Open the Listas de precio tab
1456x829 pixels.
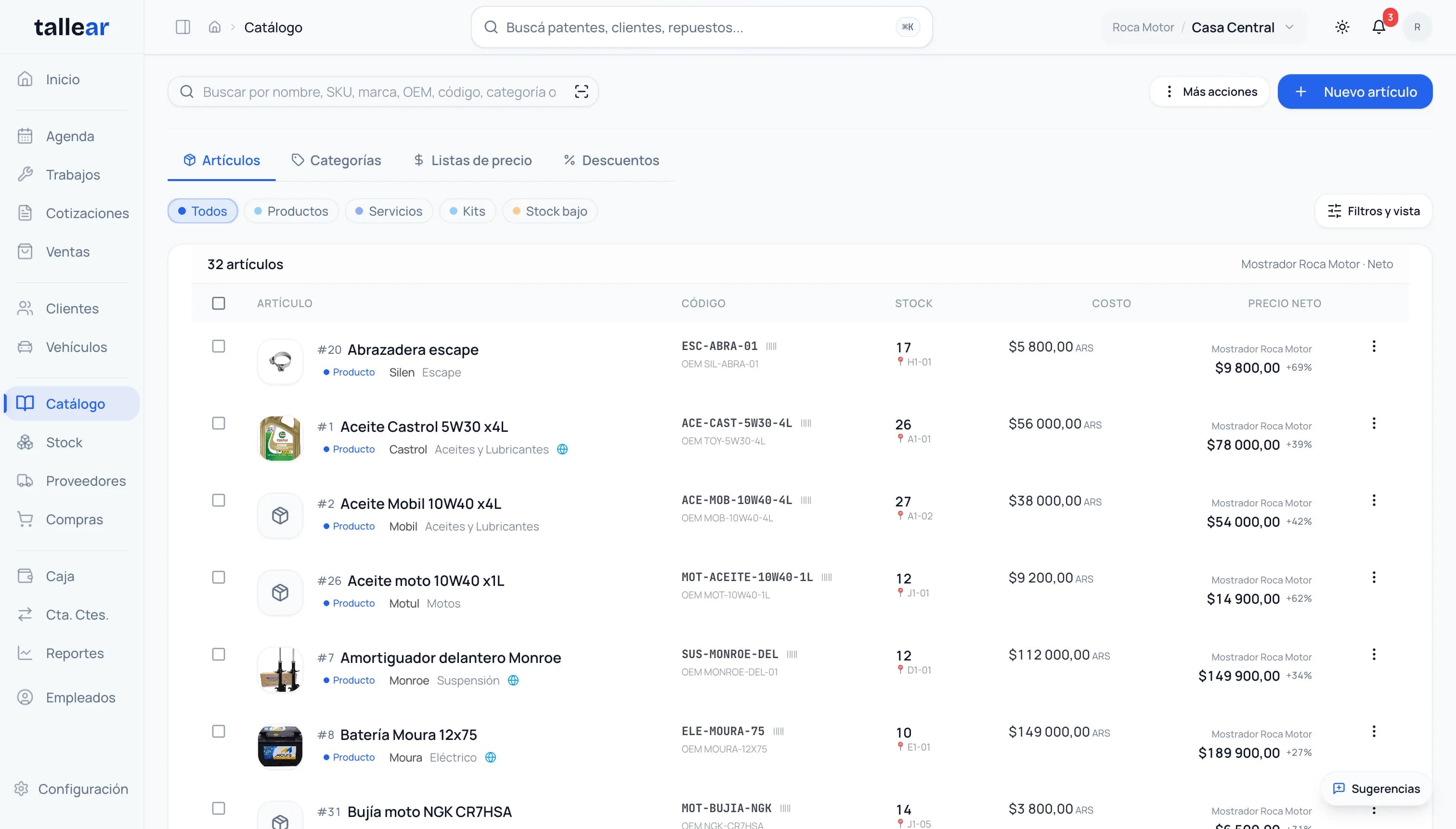pos(473,161)
